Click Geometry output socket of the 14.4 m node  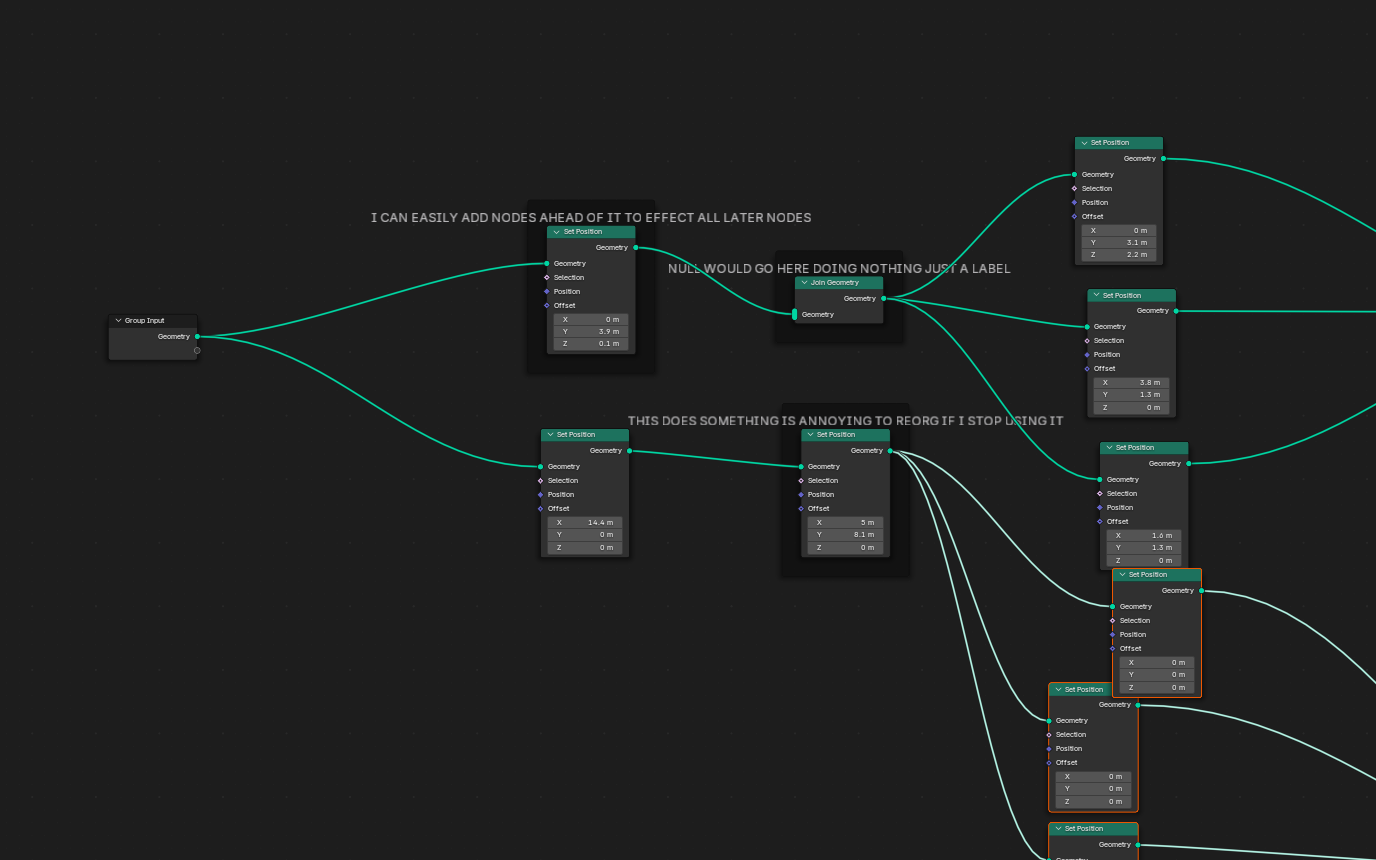[x=629, y=451]
